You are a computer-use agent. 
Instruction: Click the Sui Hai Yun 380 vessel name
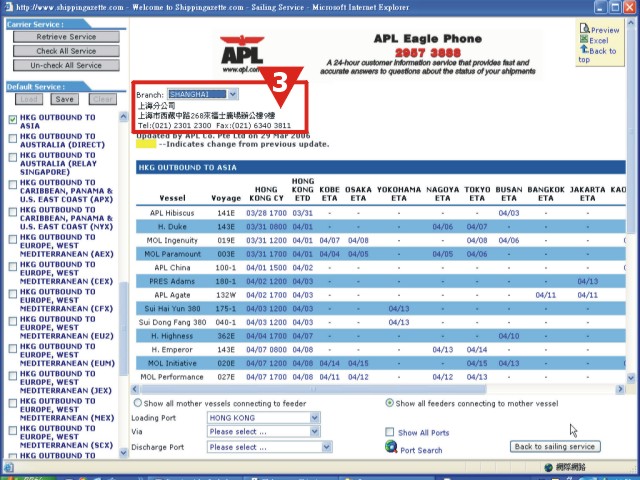[172, 309]
